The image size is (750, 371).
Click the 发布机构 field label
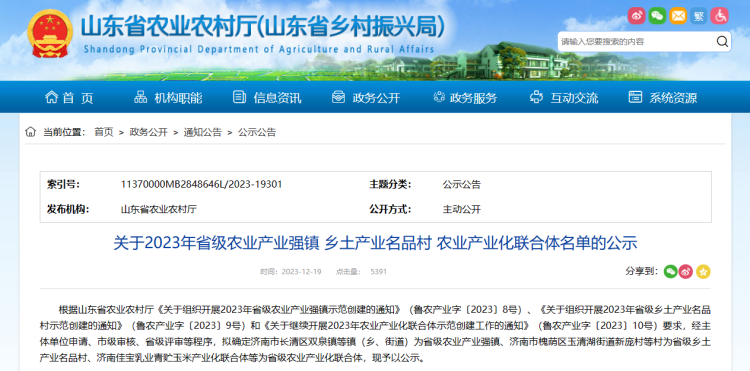(68, 209)
